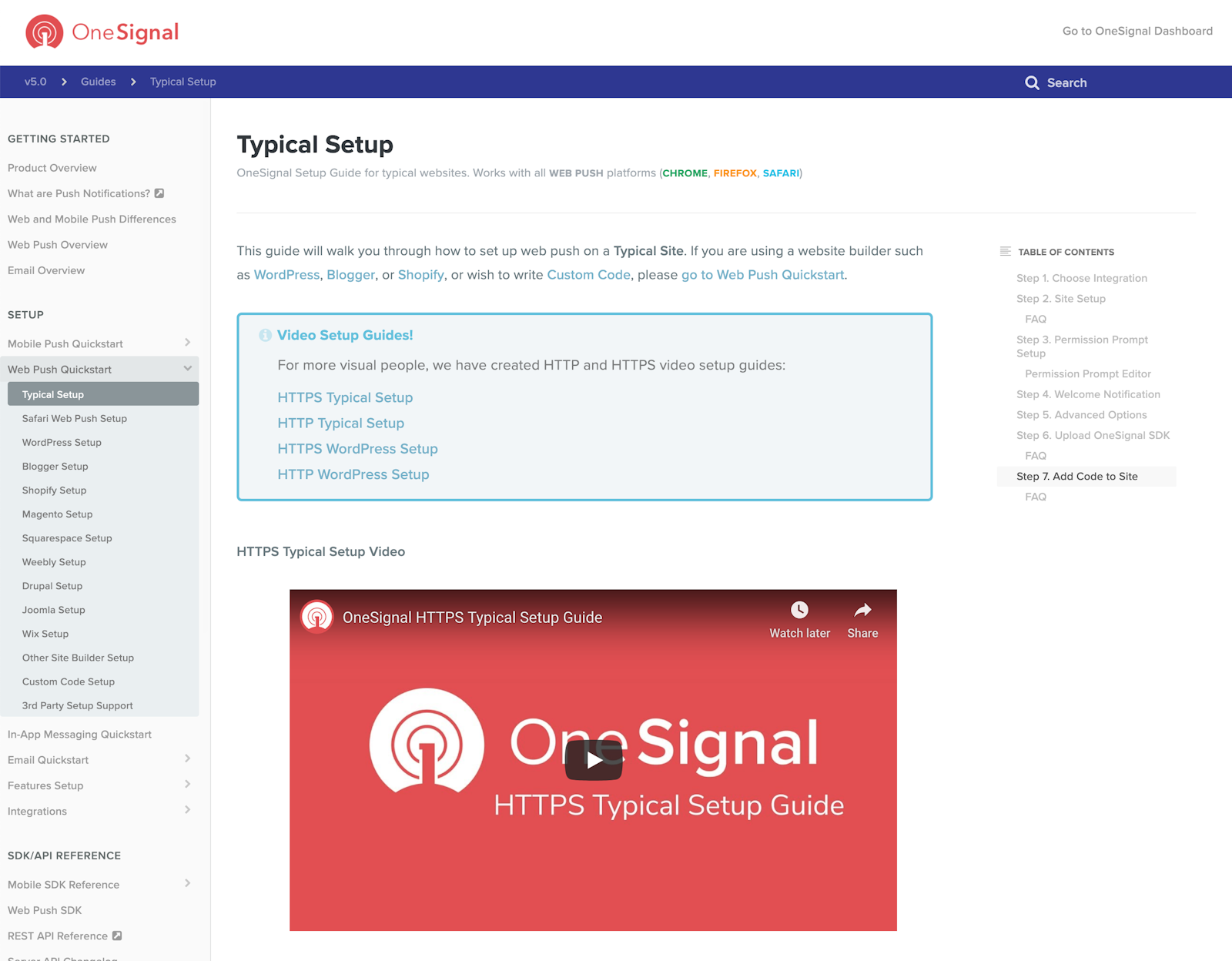Open Product Overview page
Viewport: 1232px width, 961px height.
click(52, 168)
